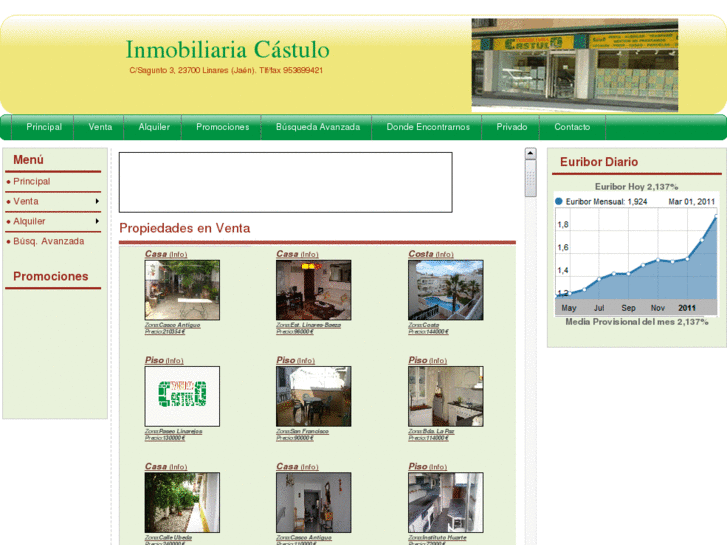
Task: Open the Donde Encontrarnos tab
Action: [427, 127]
